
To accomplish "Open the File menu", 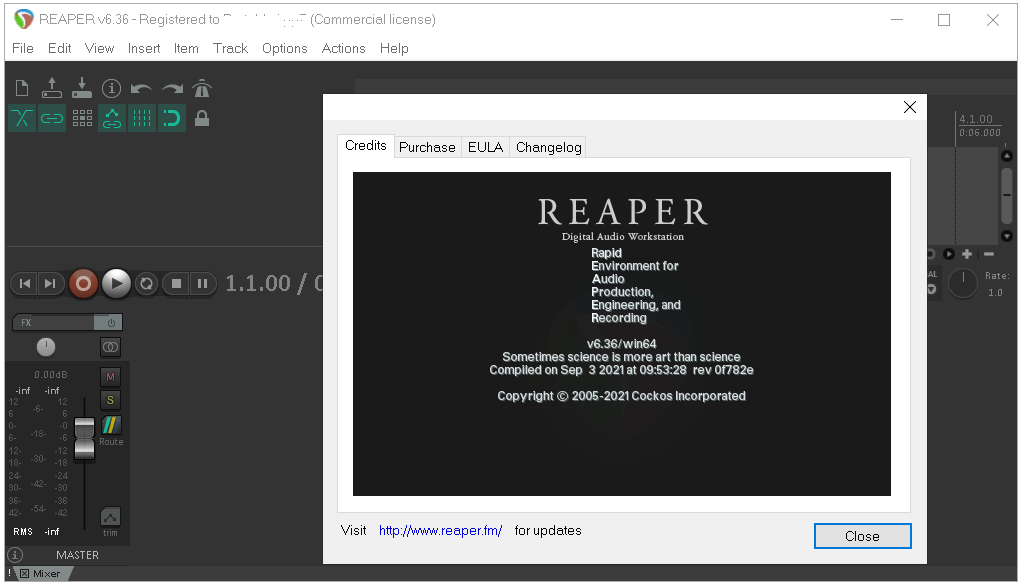I will pyautogui.click(x=23, y=48).
